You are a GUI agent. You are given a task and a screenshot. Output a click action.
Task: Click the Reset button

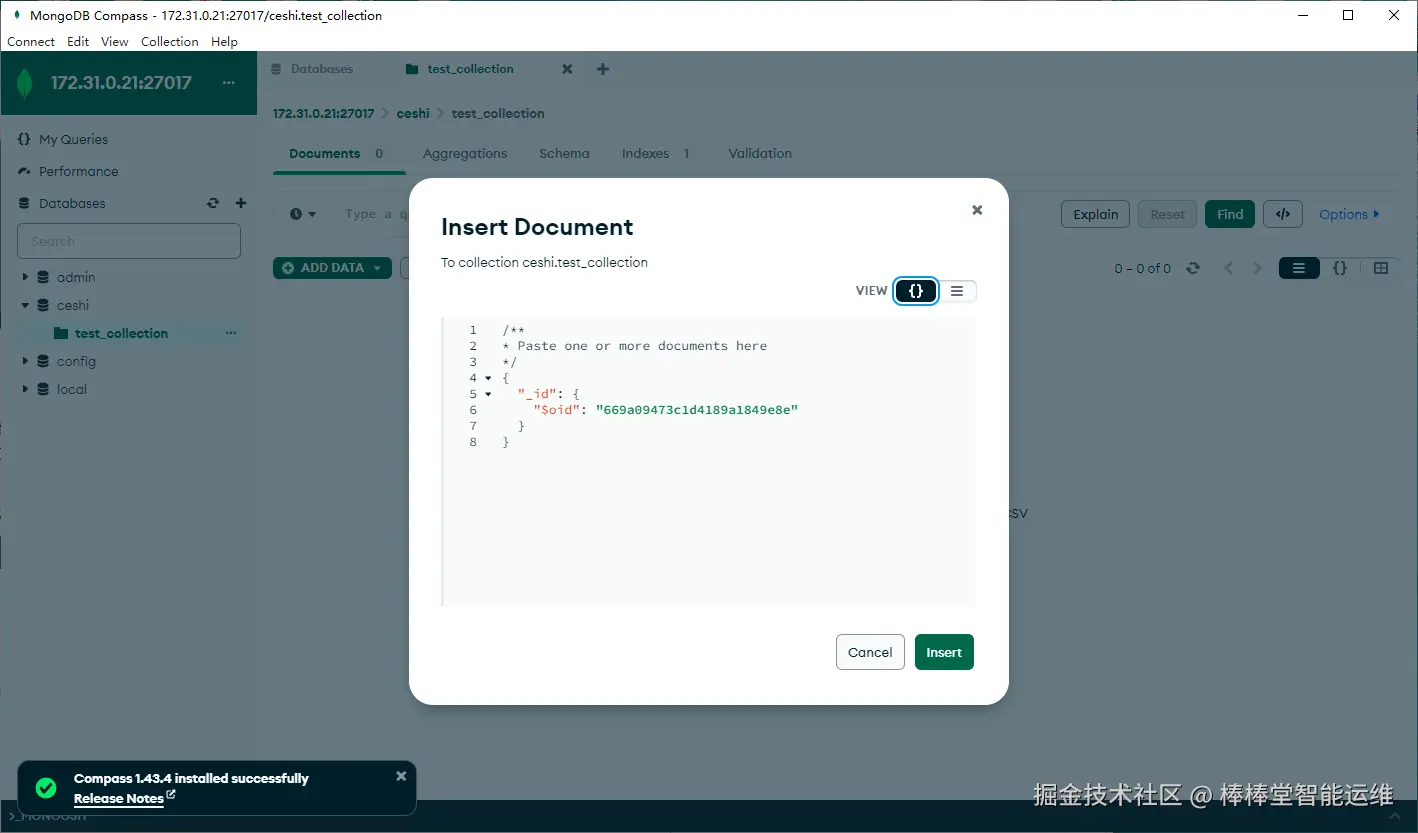[1167, 214]
